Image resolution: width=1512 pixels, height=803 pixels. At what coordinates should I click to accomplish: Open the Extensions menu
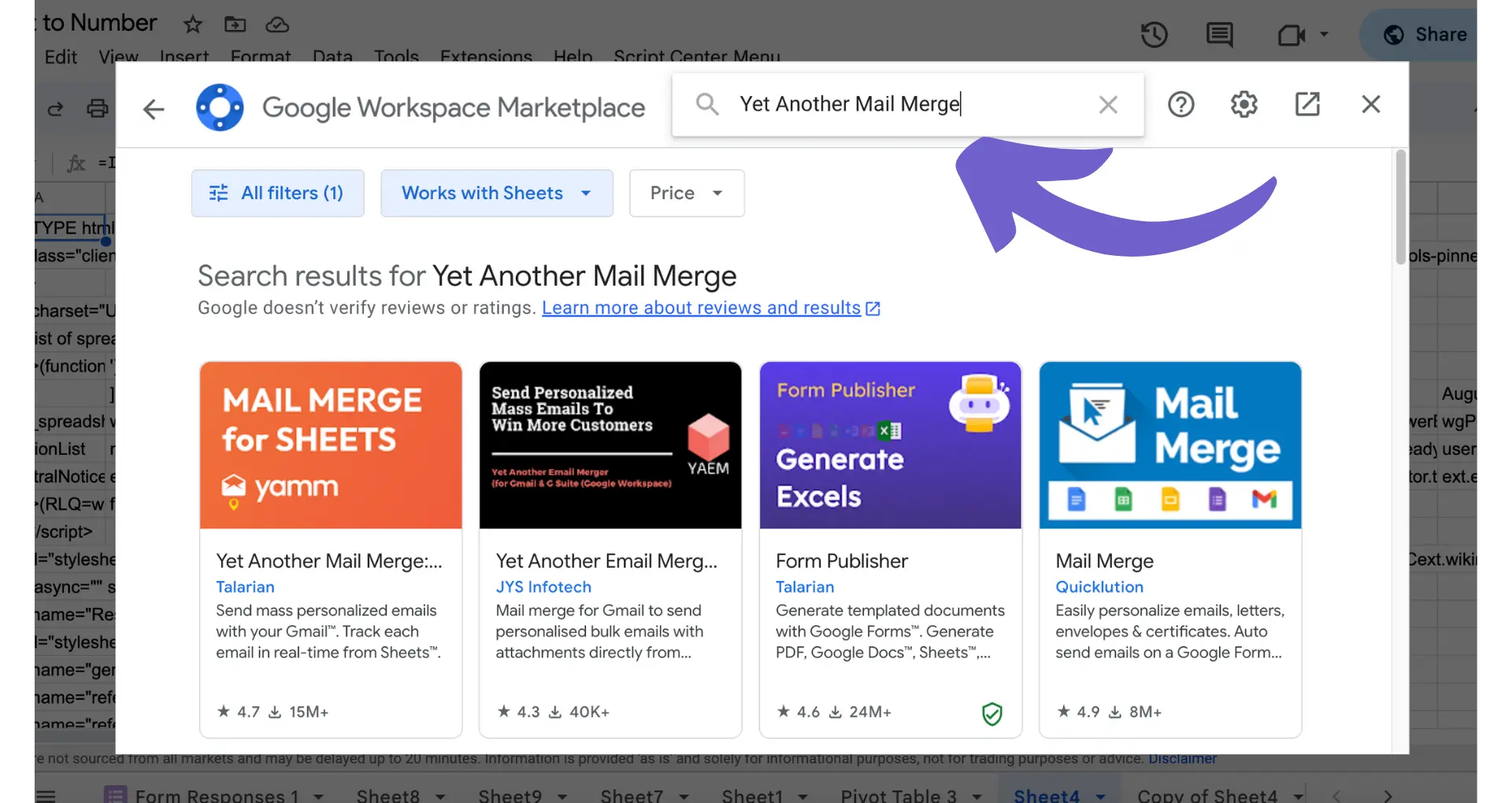(486, 57)
